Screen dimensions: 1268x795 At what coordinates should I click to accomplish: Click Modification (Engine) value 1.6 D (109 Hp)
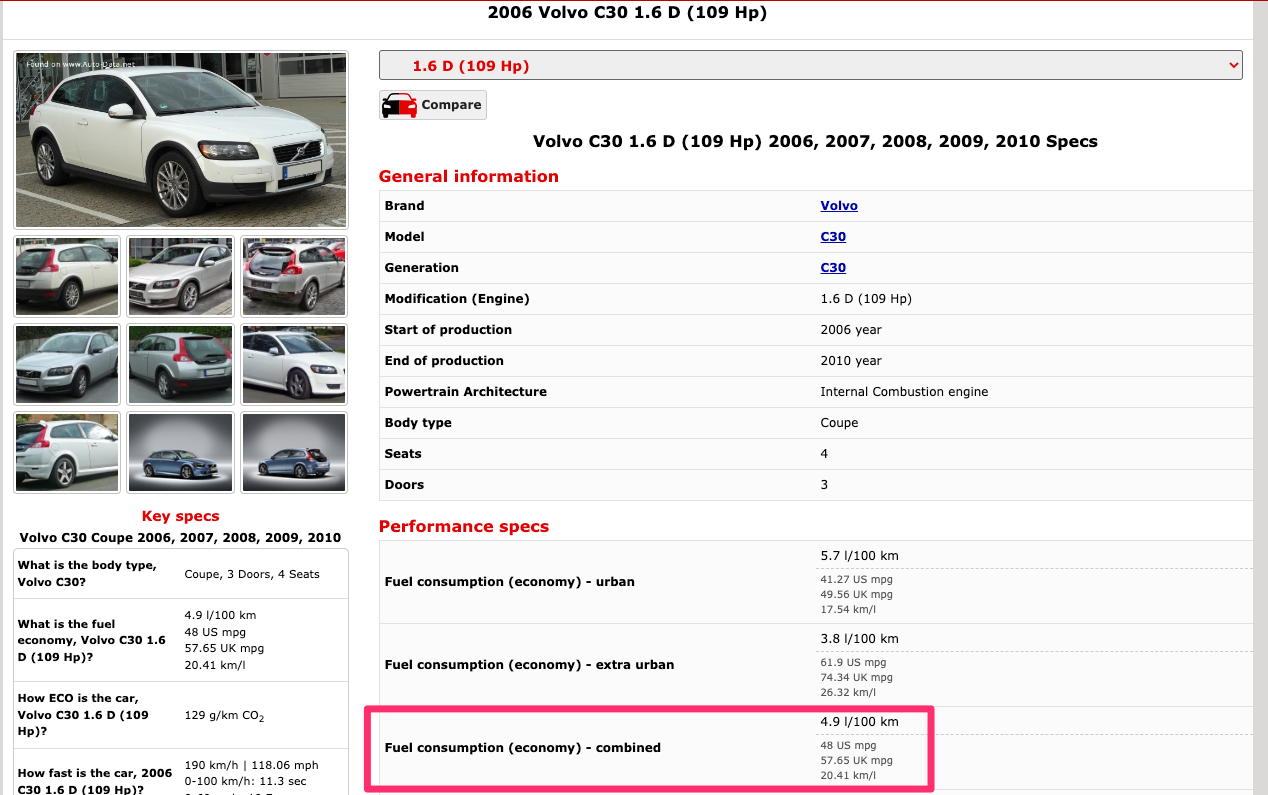coord(866,299)
